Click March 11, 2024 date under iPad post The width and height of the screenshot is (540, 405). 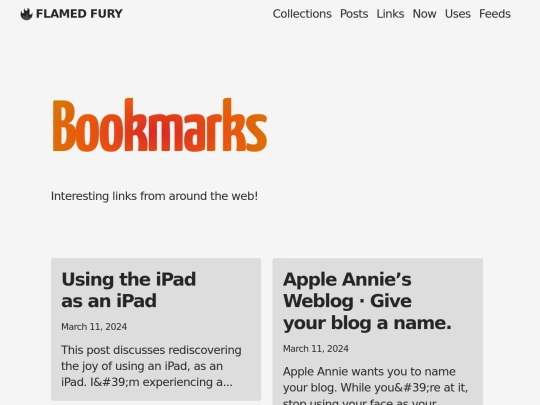94,327
